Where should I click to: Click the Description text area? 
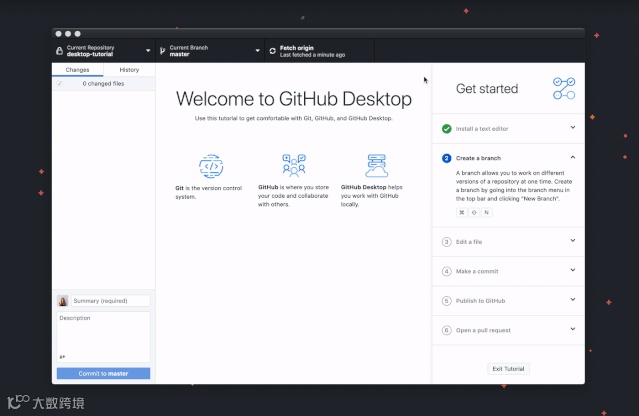[104, 337]
